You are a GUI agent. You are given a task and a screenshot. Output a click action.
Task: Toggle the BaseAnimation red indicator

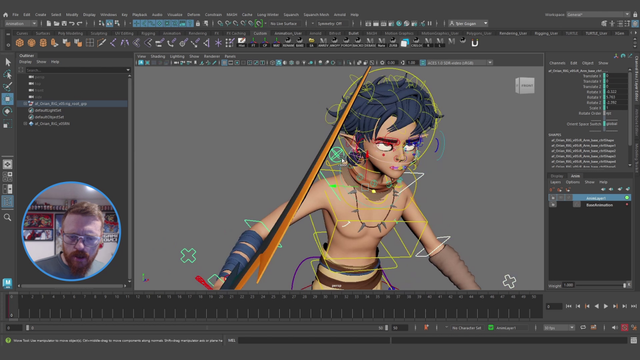627,204
